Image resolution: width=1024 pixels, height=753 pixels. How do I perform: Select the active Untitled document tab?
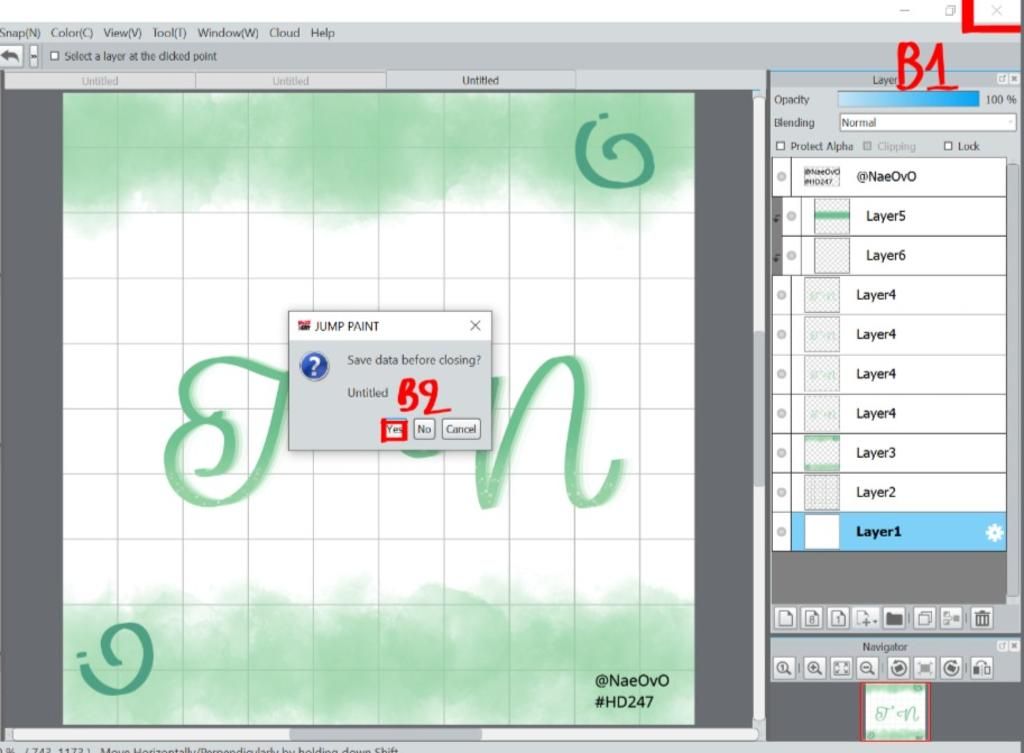coord(481,80)
